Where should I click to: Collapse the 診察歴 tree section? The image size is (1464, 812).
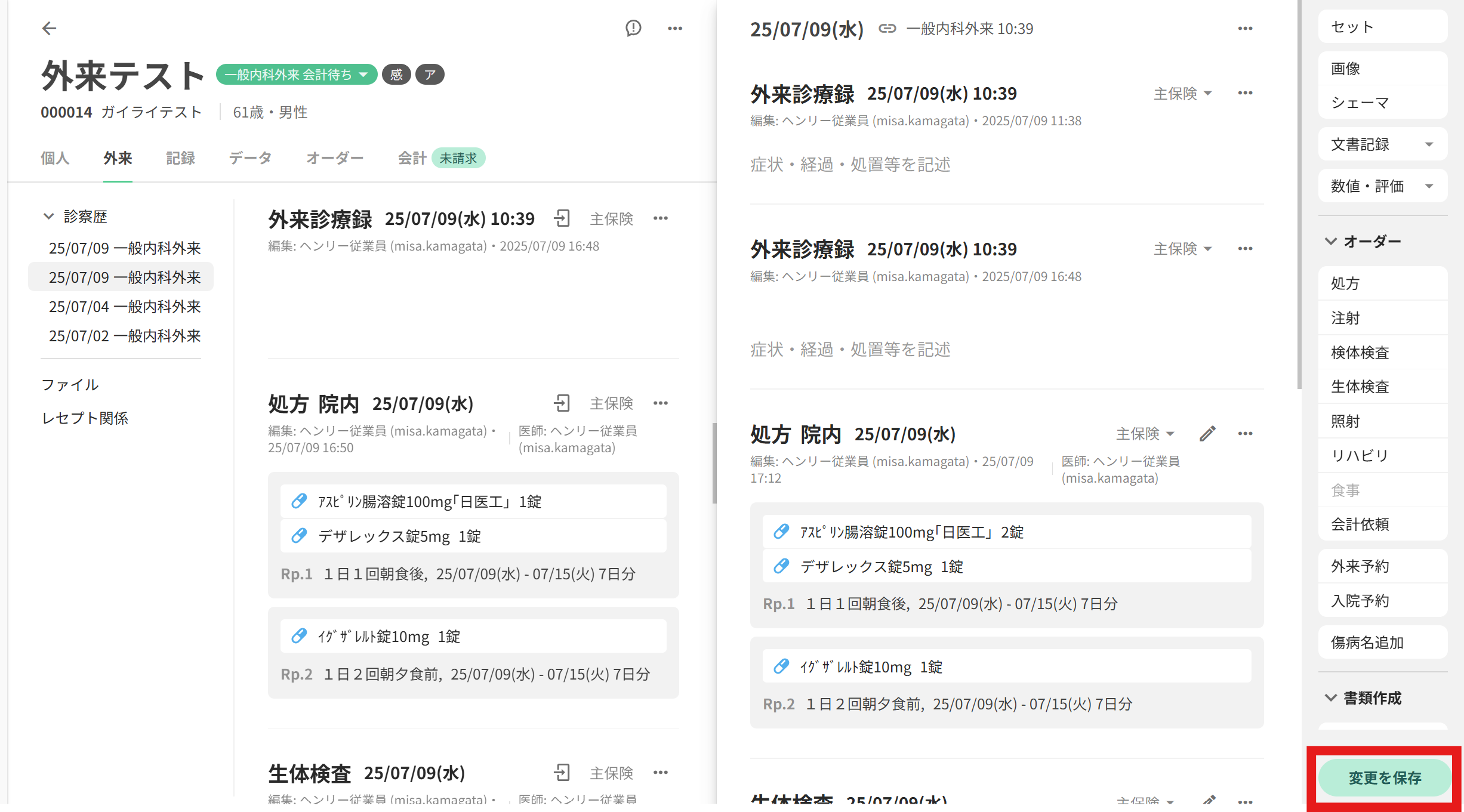click(49, 217)
